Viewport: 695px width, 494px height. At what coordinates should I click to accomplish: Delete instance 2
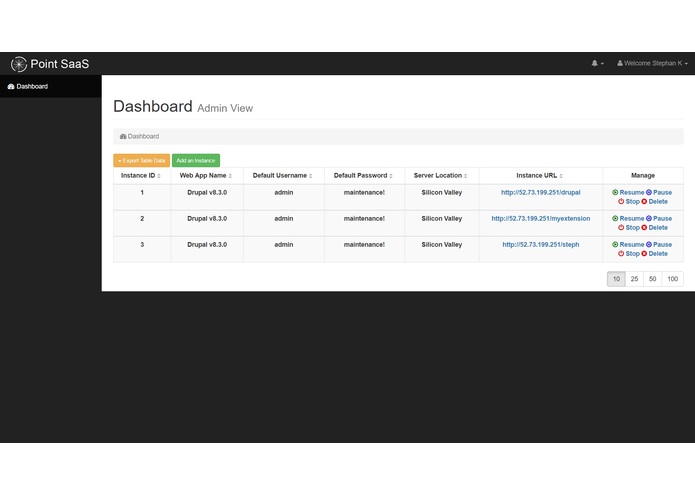click(x=655, y=228)
